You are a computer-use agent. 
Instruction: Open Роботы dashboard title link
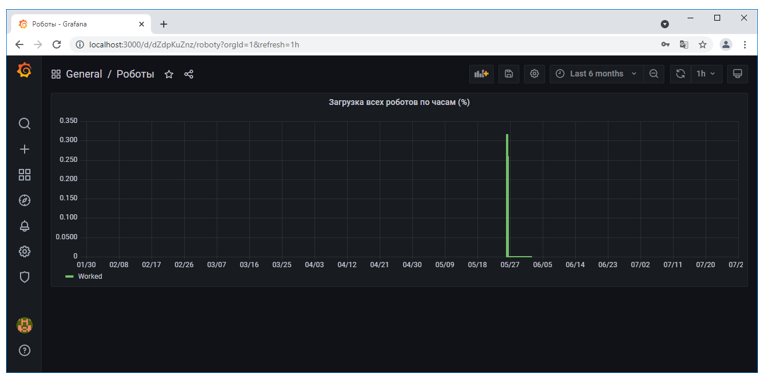click(x=135, y=74)
